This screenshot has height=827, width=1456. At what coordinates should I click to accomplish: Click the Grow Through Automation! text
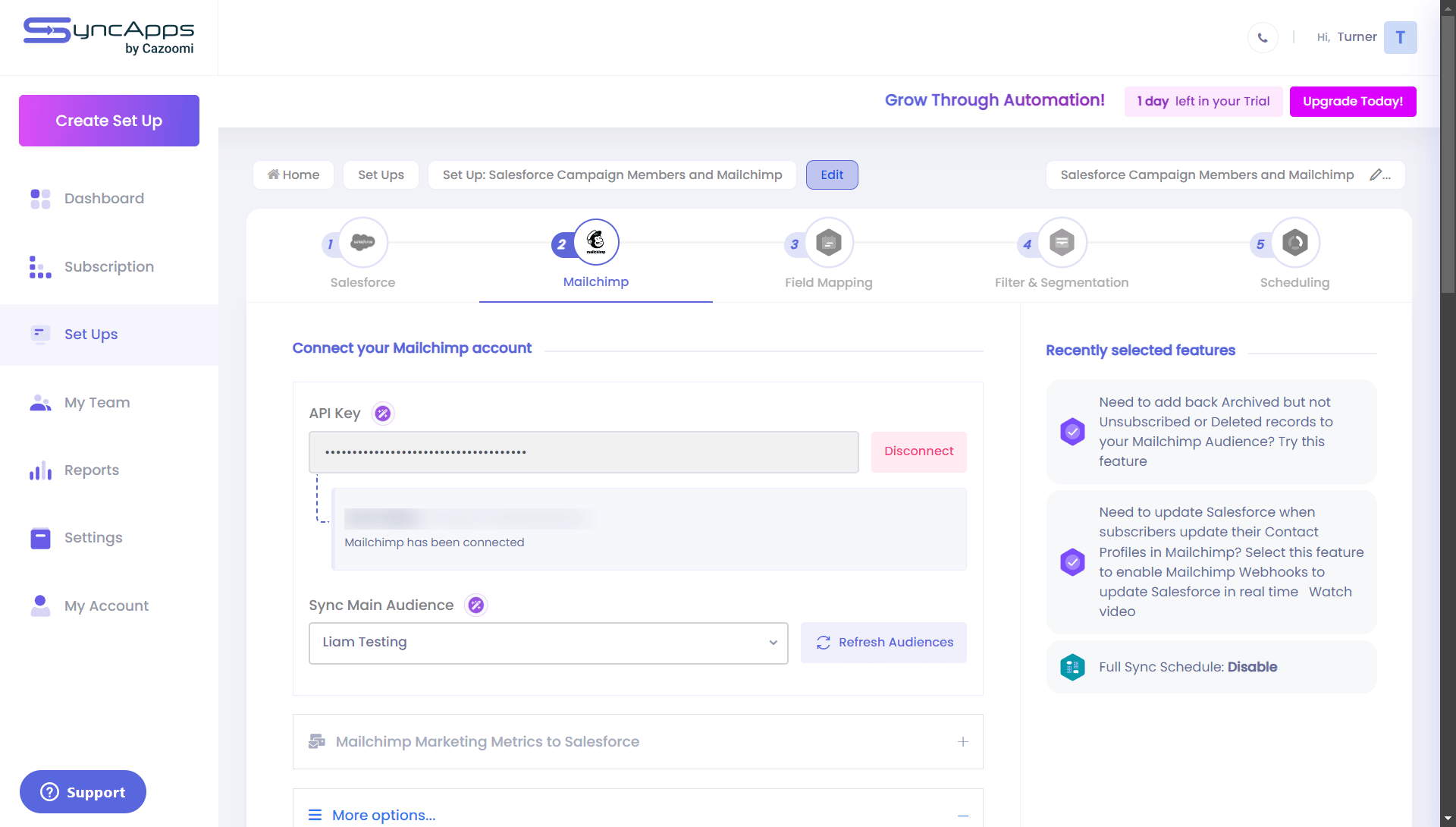point(994,101)
